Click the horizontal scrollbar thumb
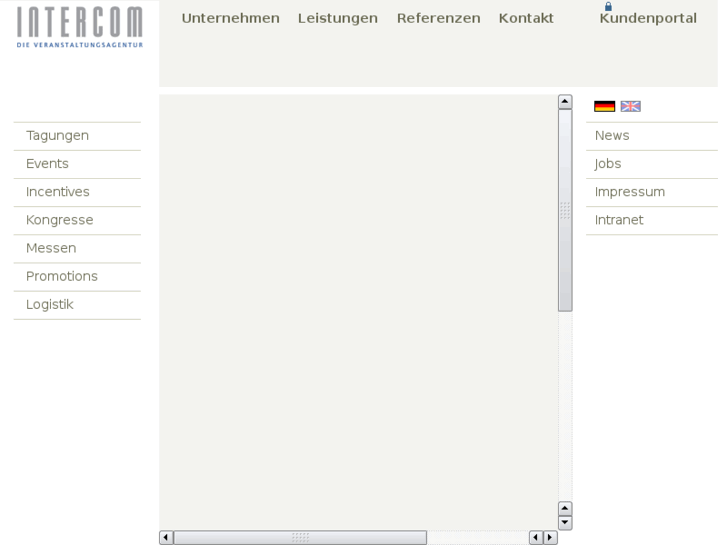 coord(300,538)
